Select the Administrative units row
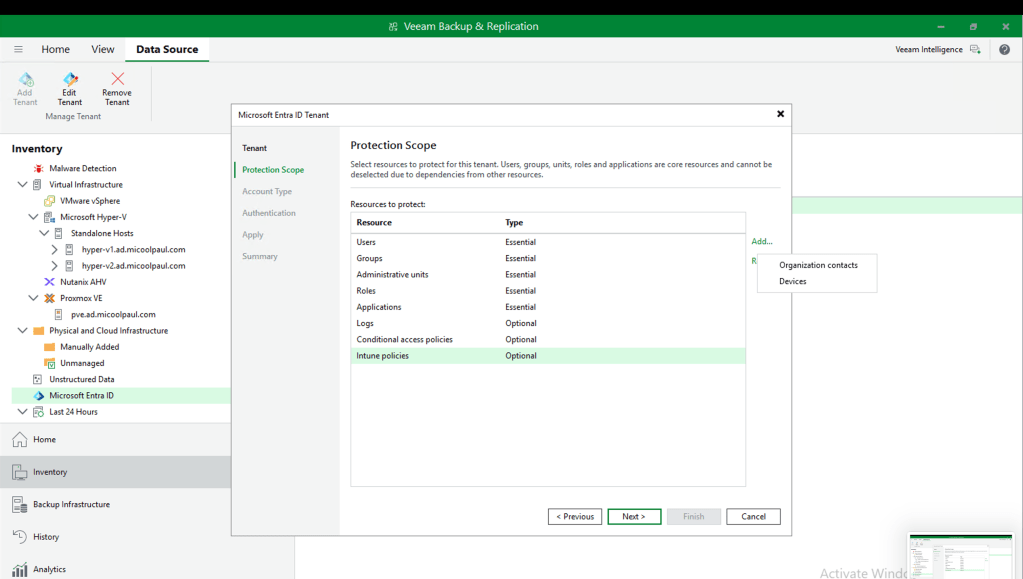 click(548, 275)
